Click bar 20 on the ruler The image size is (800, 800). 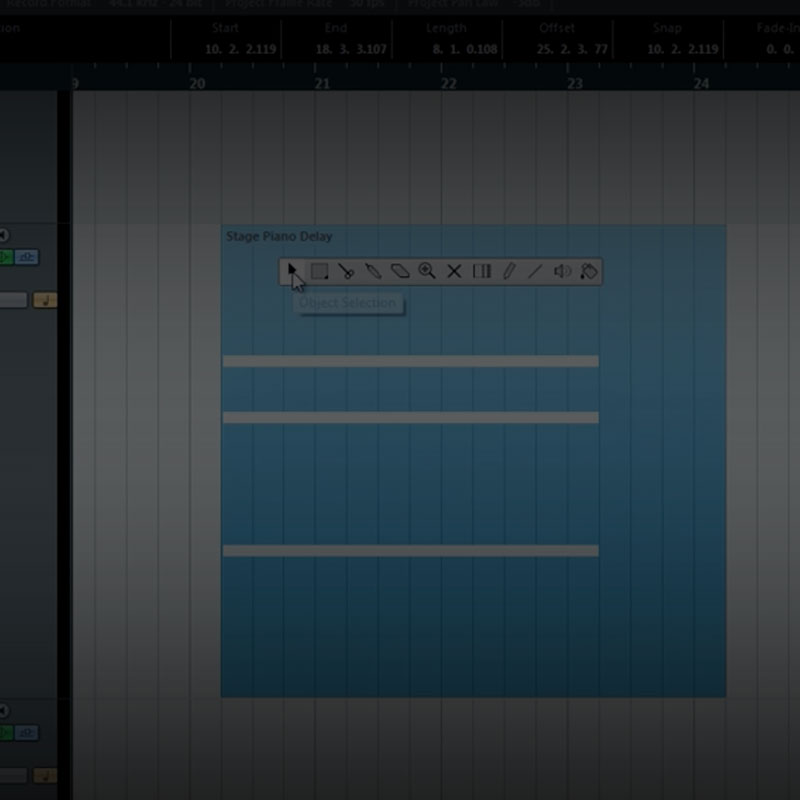[x=197, y=84]
